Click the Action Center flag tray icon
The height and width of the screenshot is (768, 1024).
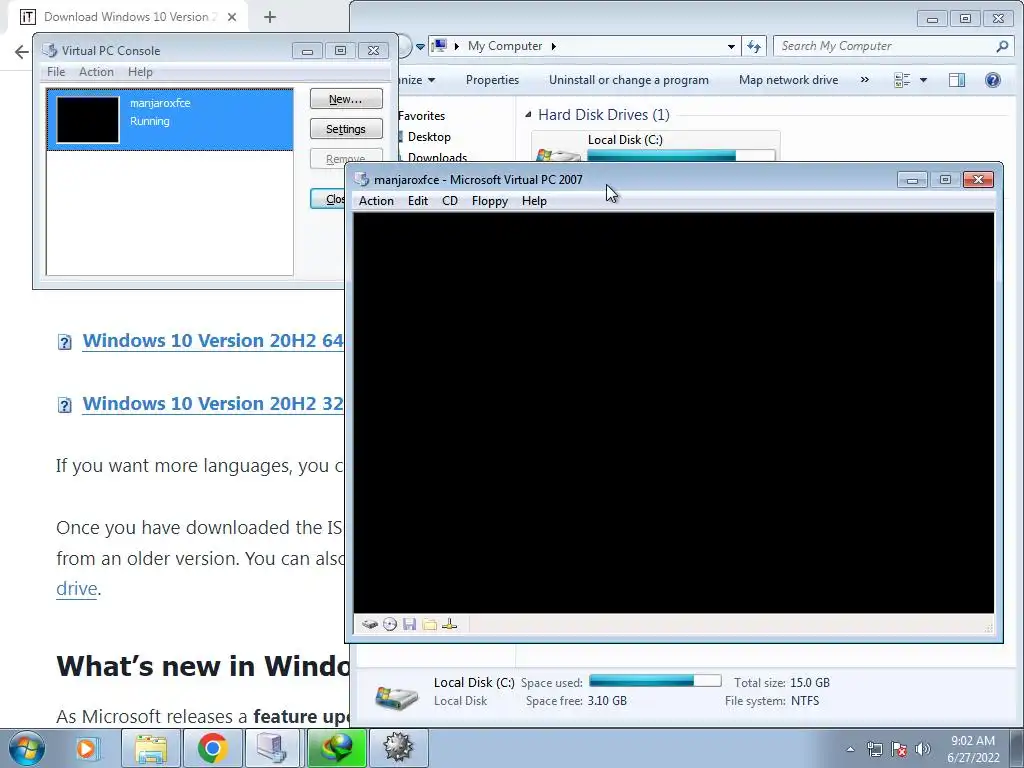pos(899,749)
